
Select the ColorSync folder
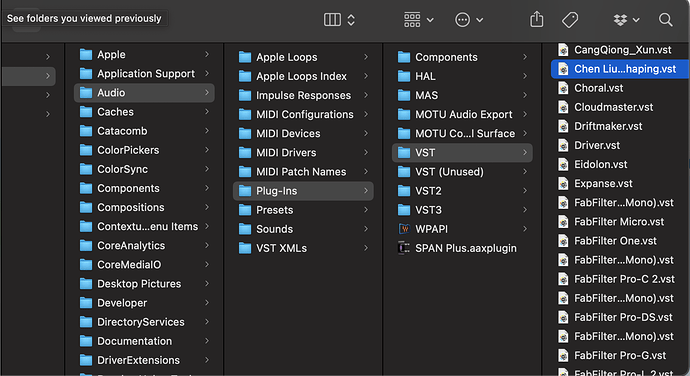coord(144,169)
